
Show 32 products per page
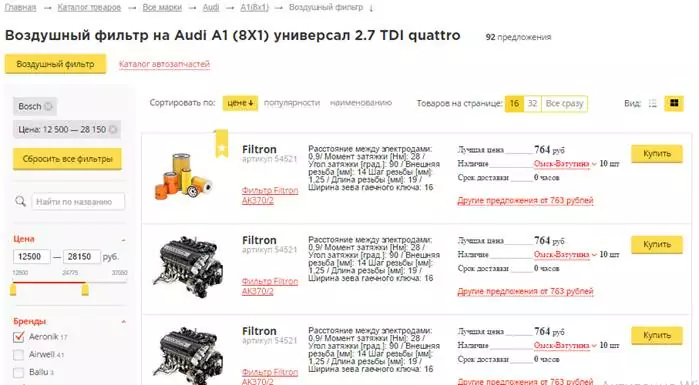(532, 103)
